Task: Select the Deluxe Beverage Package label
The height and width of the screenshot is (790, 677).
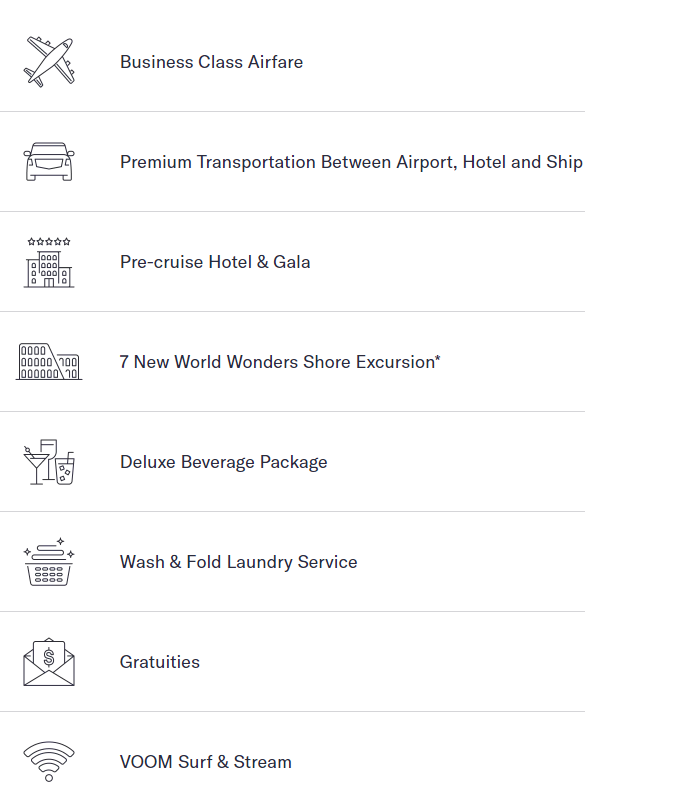Action: point(224,463)
